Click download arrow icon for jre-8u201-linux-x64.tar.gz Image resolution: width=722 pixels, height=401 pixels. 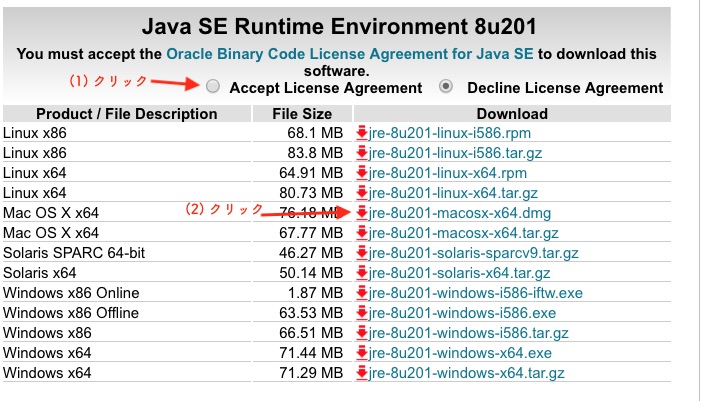tap(361, 193)
